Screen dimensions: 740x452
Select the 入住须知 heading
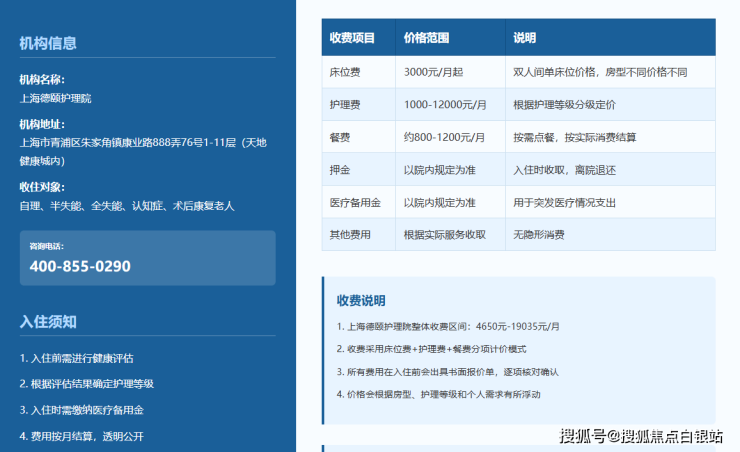click(48, 322)
